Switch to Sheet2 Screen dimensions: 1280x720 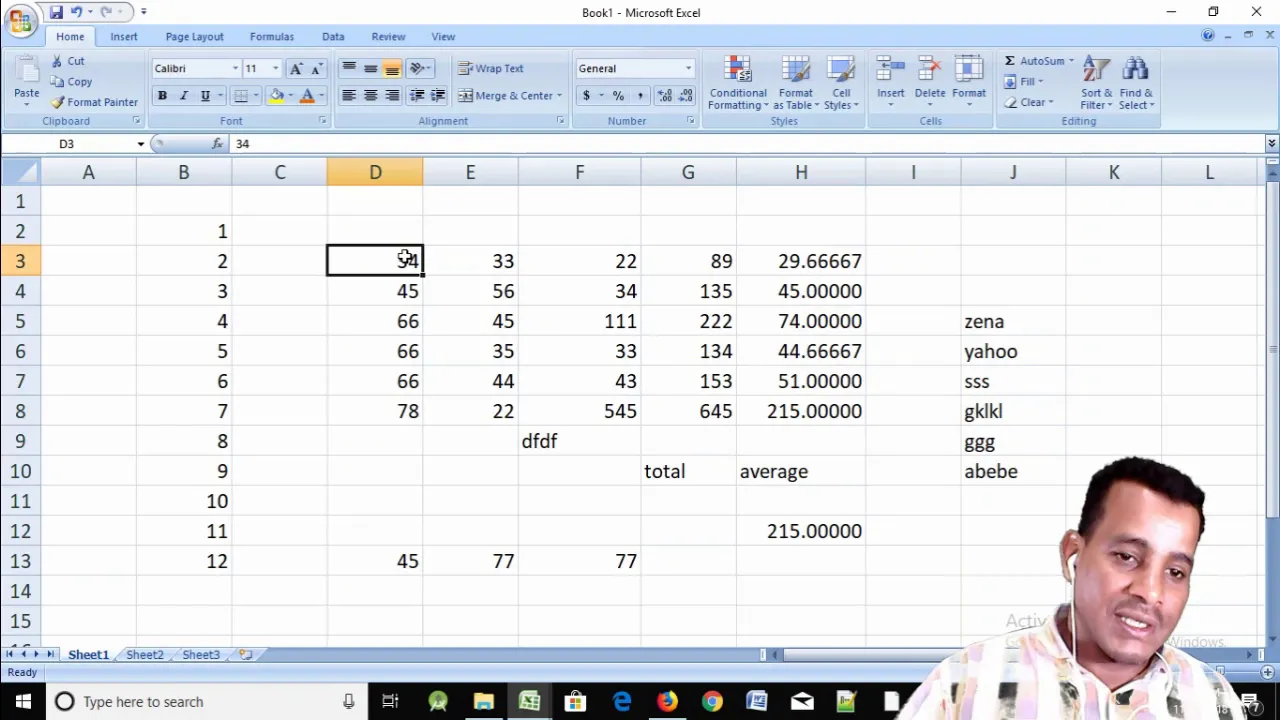[x=145, y=655]
